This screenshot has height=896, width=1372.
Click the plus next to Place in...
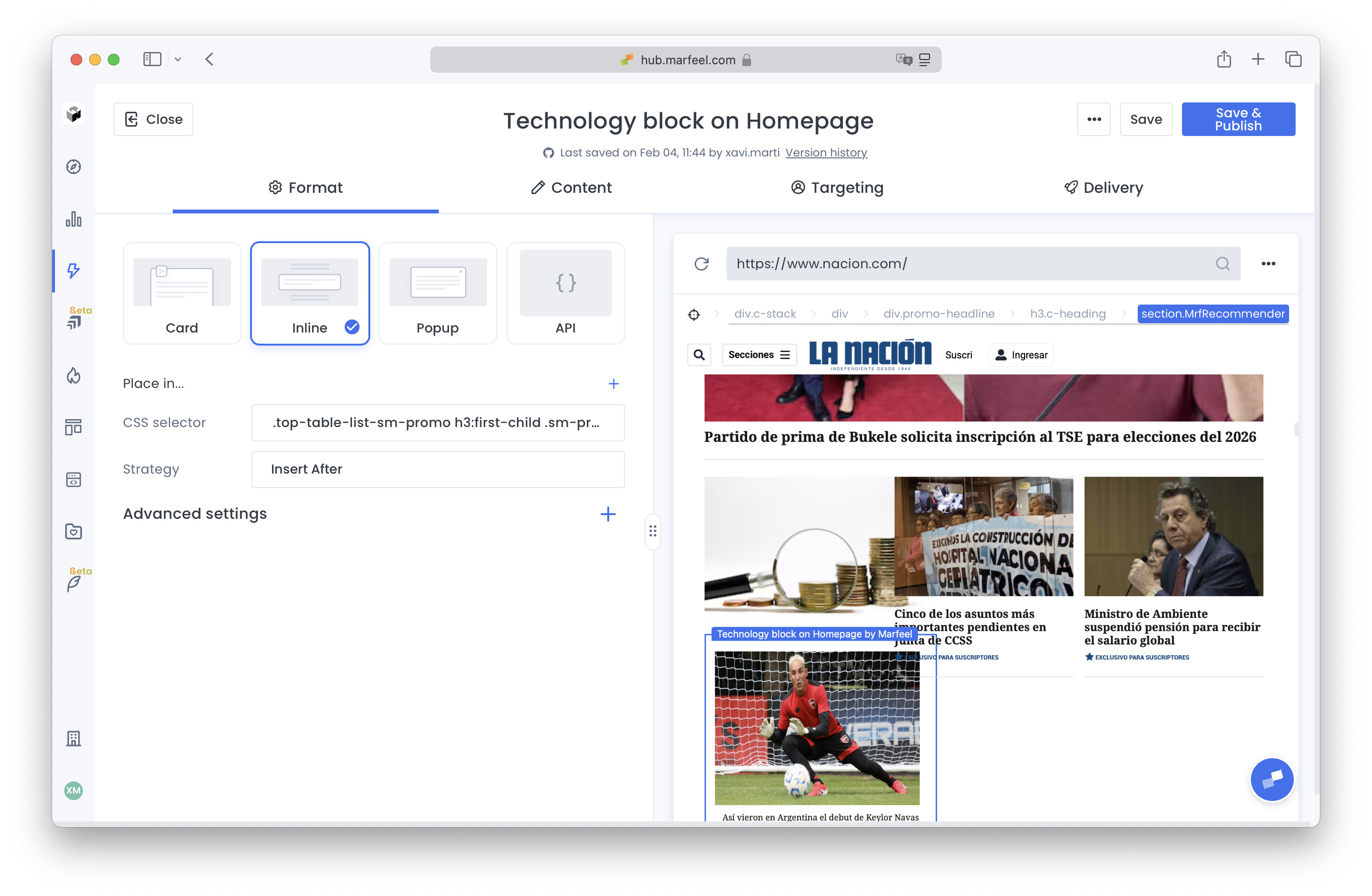point(613,383)
